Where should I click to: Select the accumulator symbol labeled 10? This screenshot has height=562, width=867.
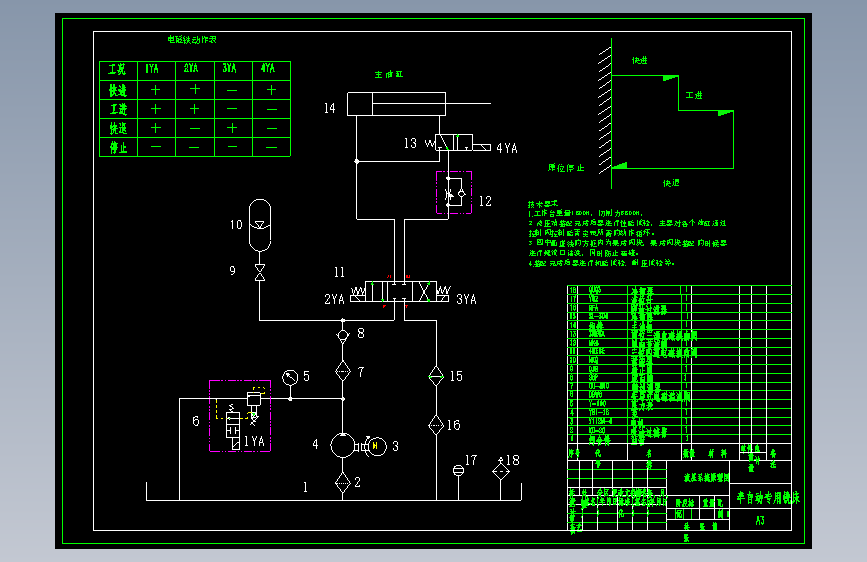[x=260, y=225]
